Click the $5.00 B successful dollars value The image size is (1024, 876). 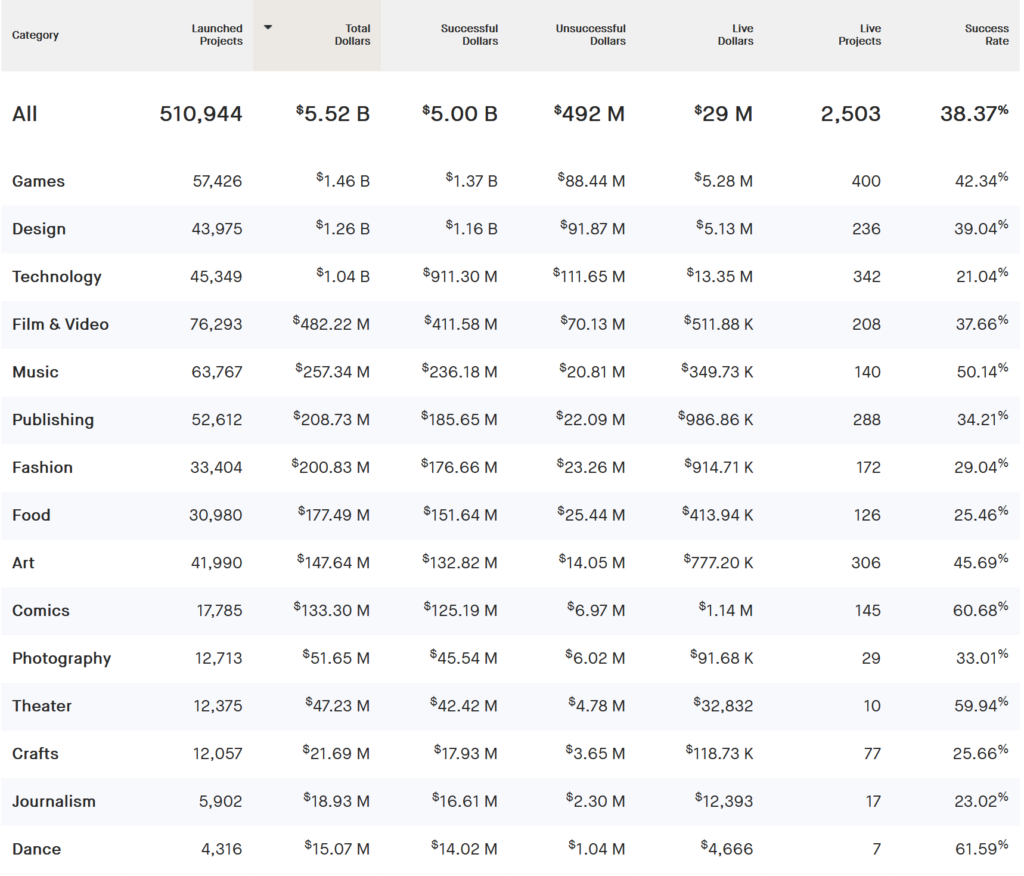[460, 114]
